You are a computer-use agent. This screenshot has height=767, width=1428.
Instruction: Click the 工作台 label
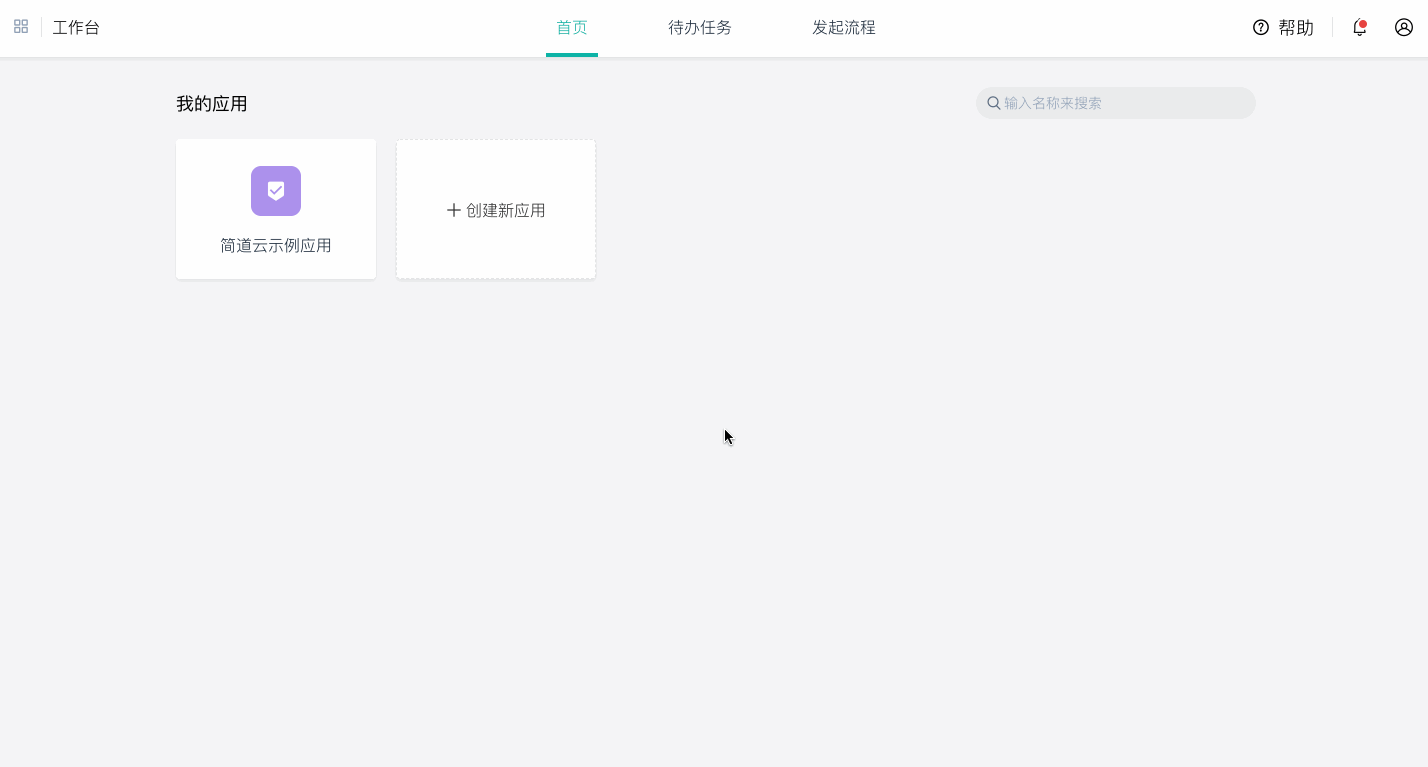(76, 27)
